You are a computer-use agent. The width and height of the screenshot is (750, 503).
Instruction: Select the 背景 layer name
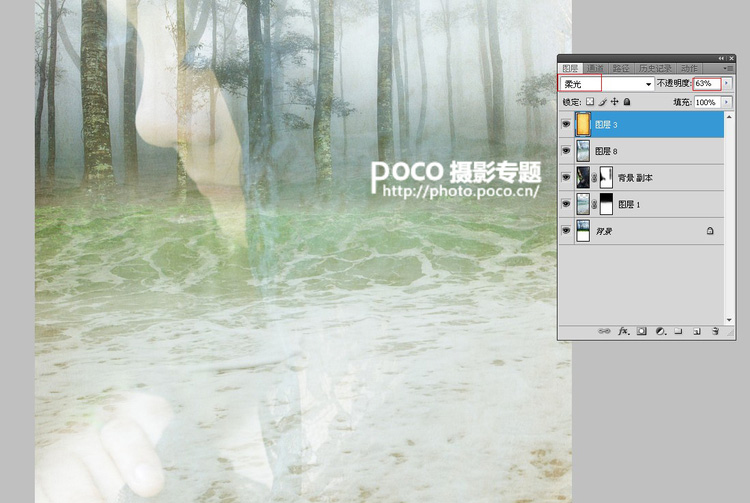coord(604,231)
